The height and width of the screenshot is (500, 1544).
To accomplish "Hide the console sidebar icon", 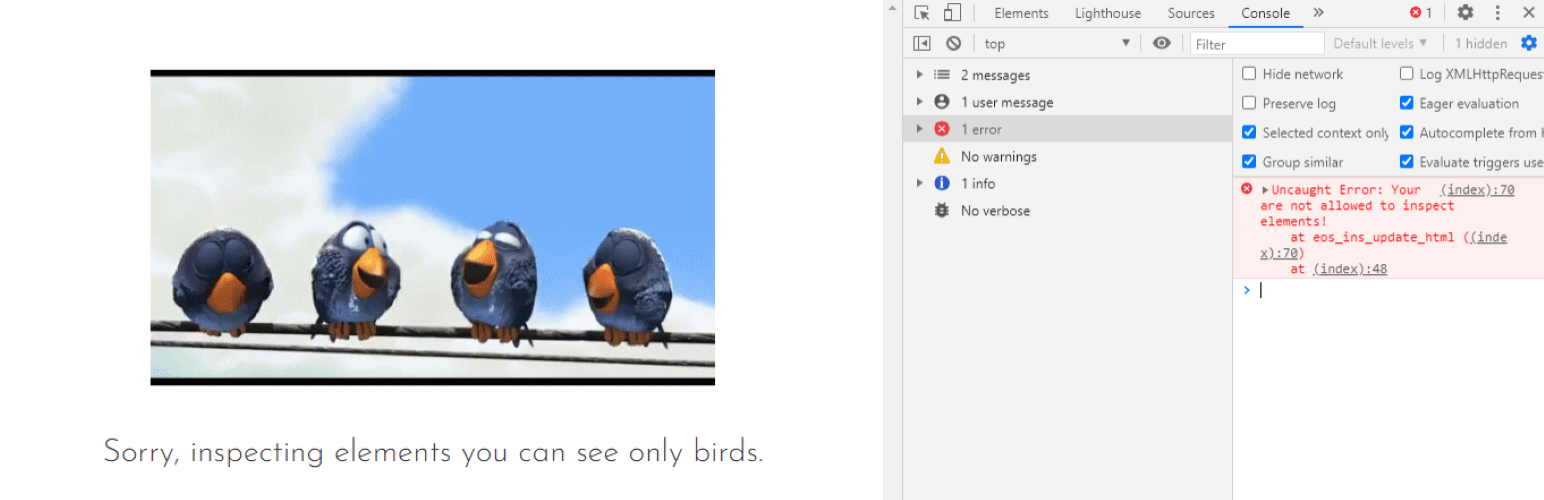I will click(x=922, y=43).
